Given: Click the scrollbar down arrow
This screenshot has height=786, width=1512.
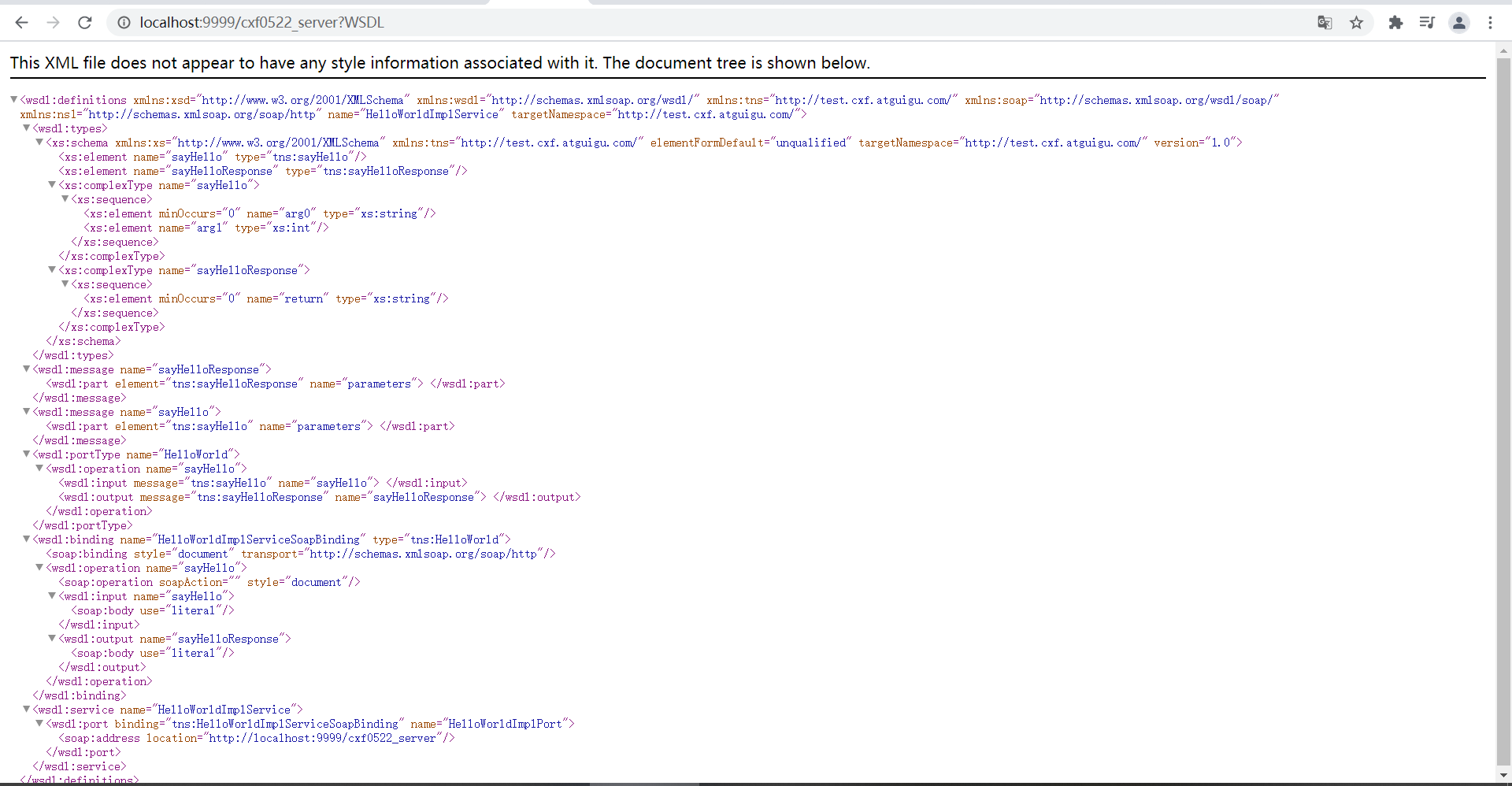Looking at the screenshot, I should pos(1504,777).
